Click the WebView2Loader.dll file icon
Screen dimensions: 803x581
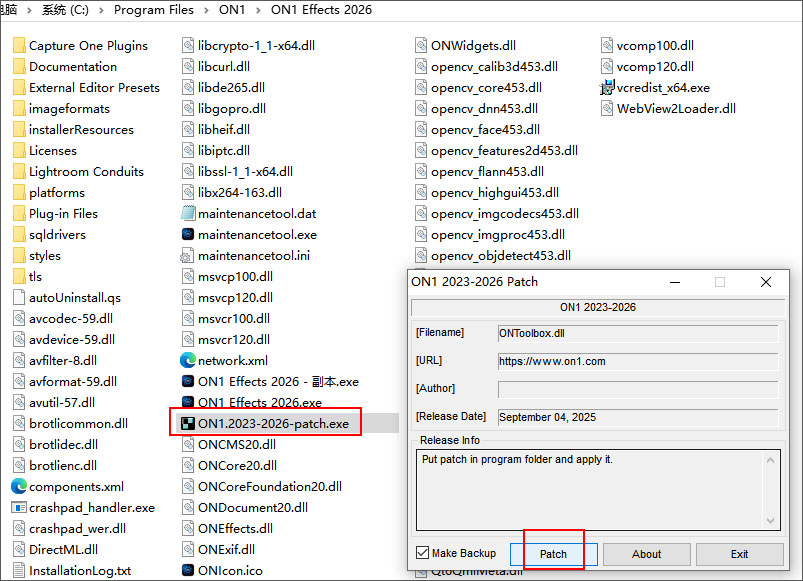(607, 109)
